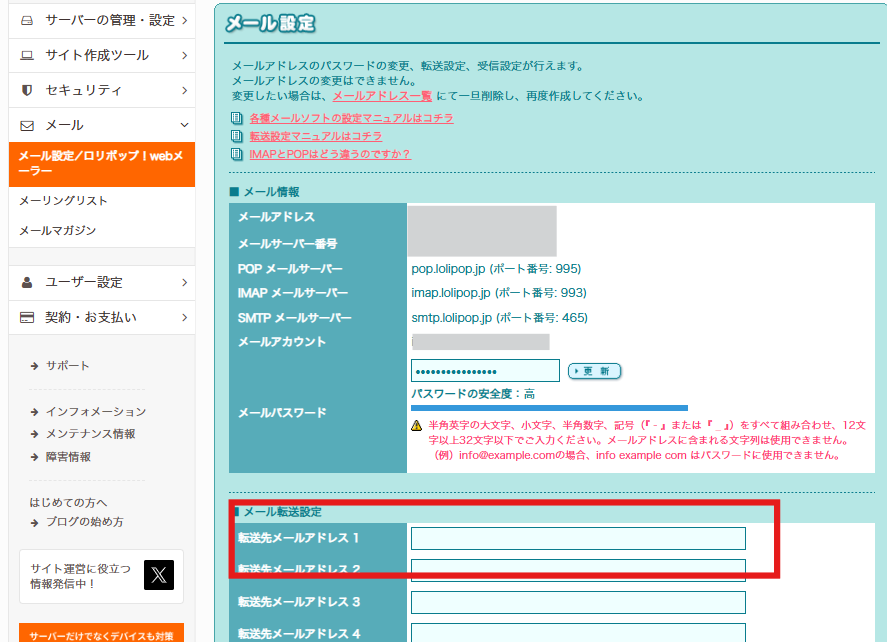Viewport: 887px width, 642px height.
Task: Click the user icon beside ユーザー設定
Action: [27, 282]
